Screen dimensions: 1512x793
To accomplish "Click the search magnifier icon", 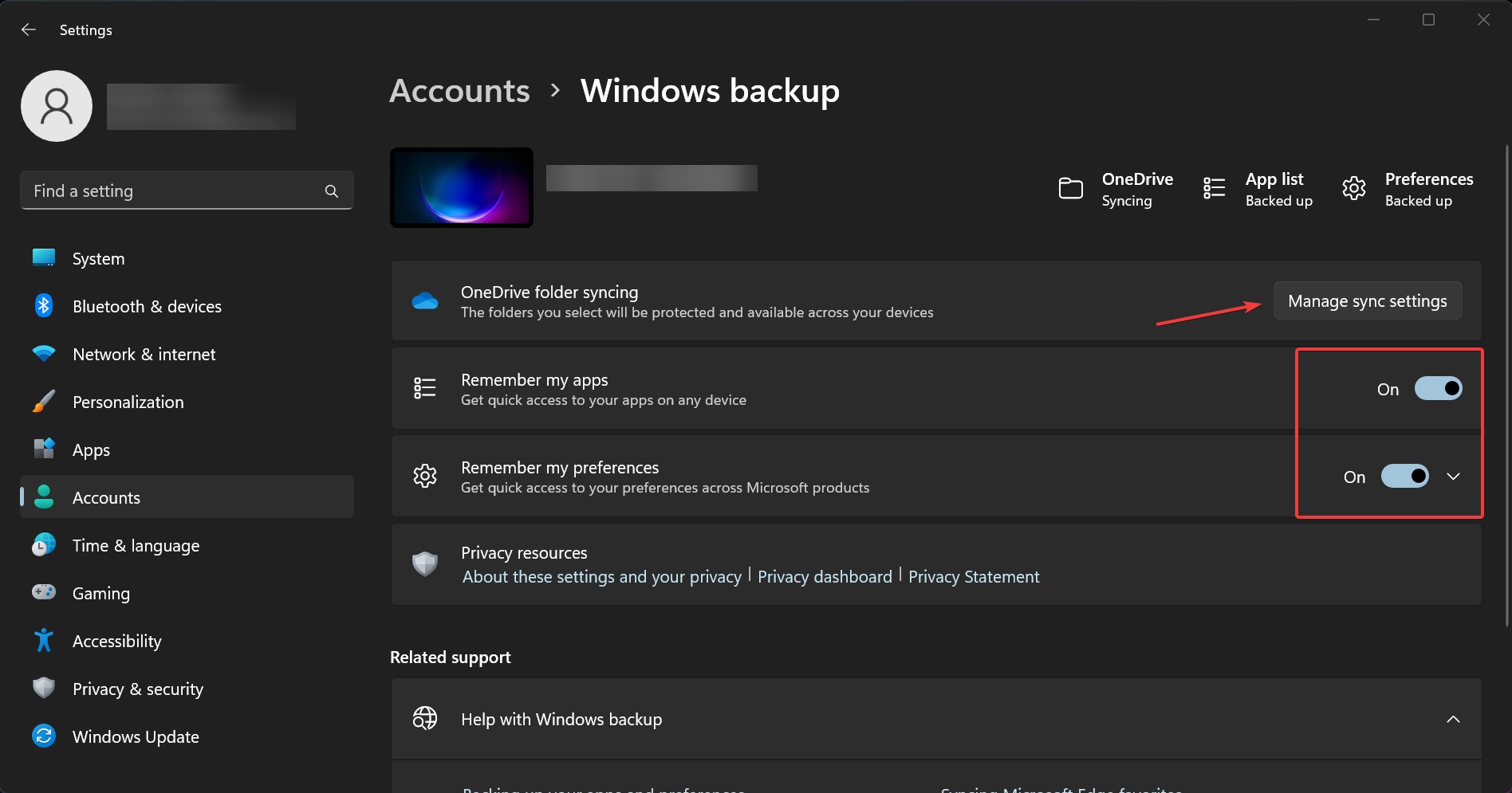I will point(332,191).
